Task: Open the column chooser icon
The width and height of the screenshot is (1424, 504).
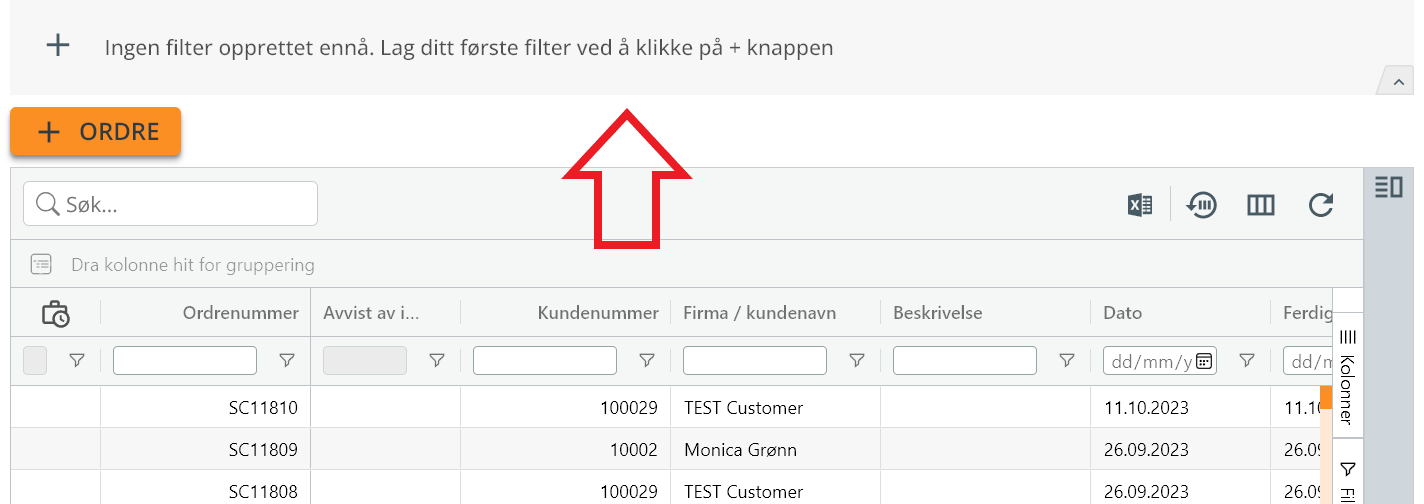Action: pyautogui.click(x=1260, y=205)
